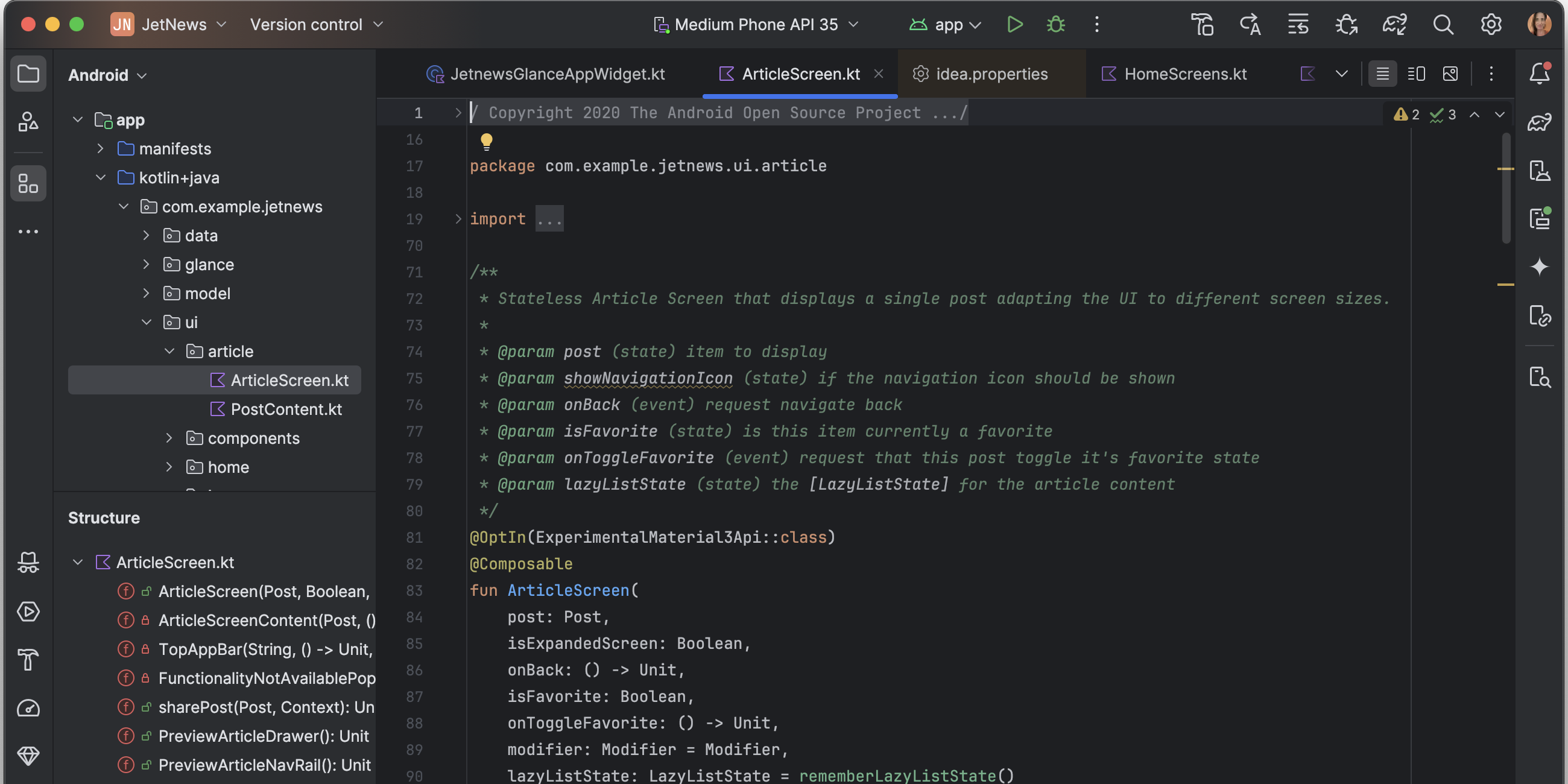Select PostContent.kt in the project tree
The image size is (1568, 784).
285,409
